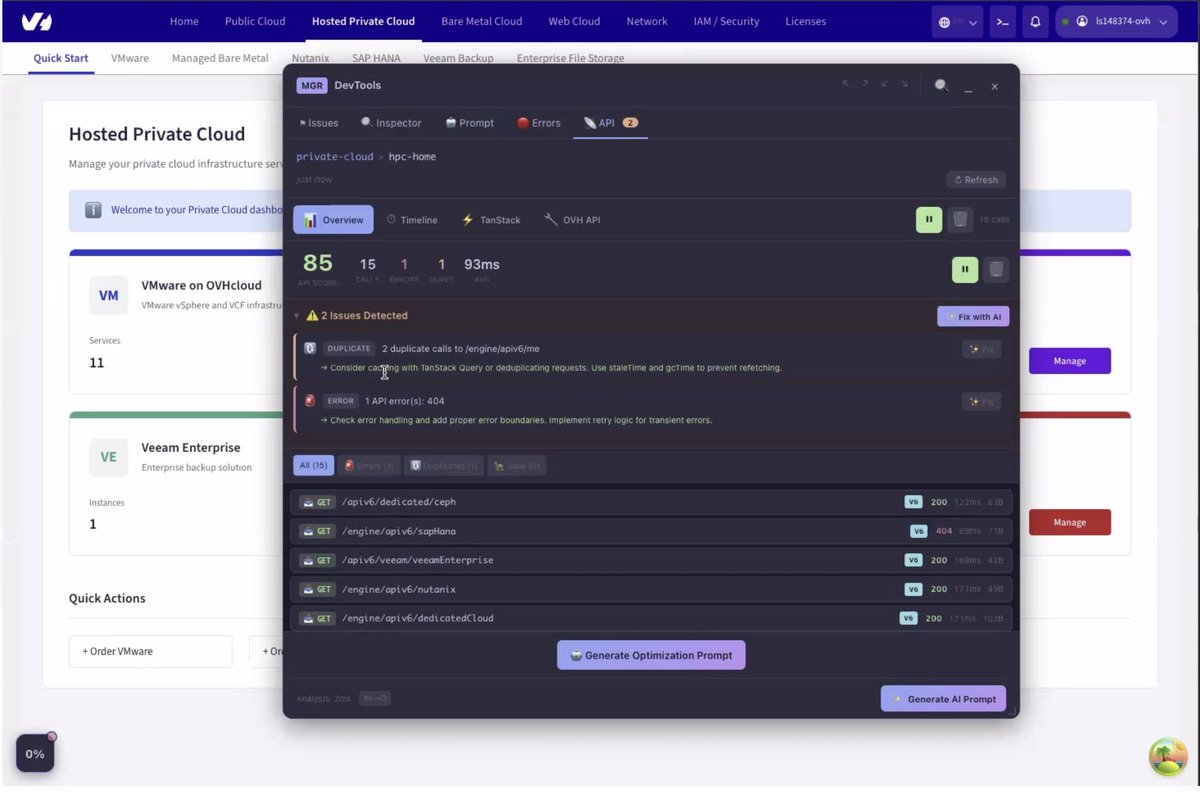Click the magnifier icon in DevTools header

(941, 86)
